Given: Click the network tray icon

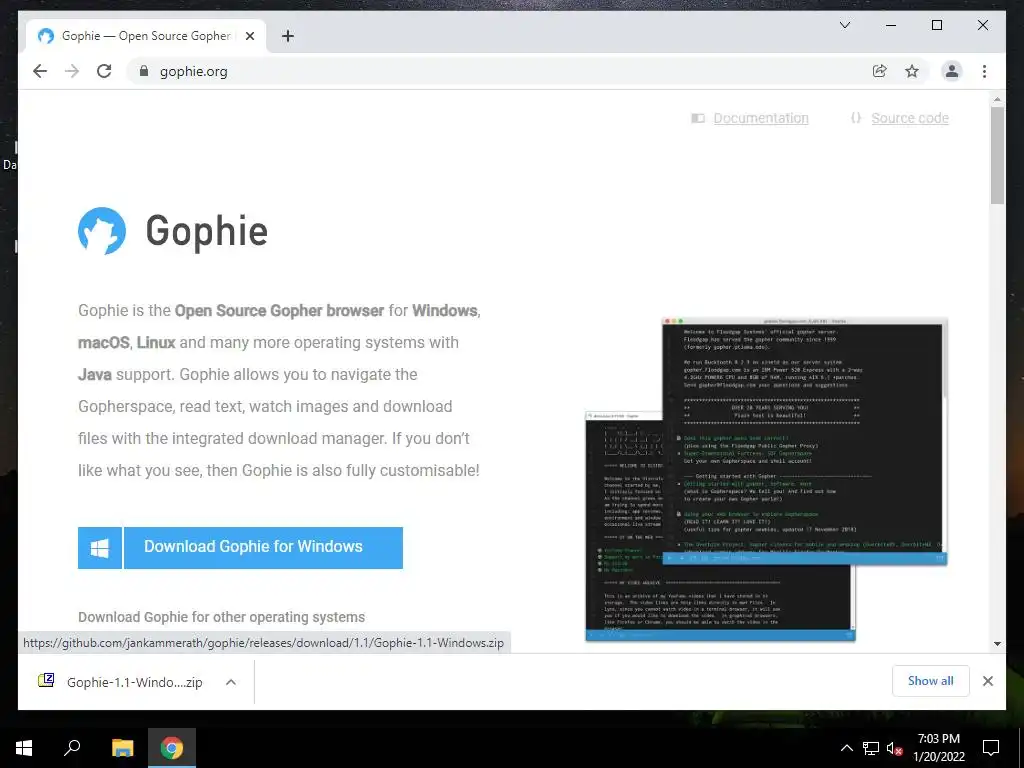Looking at the screenshot, I should [x=871, y=748].
